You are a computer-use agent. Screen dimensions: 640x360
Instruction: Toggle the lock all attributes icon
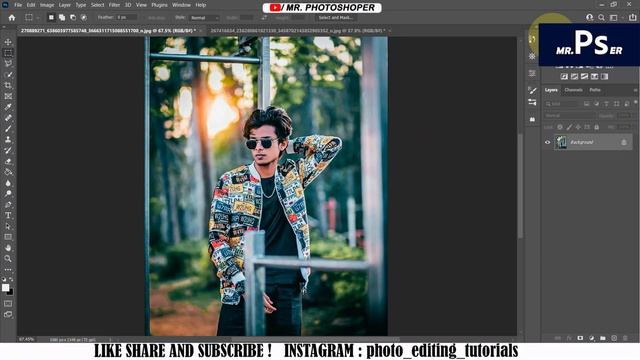(x=596, y=127)
